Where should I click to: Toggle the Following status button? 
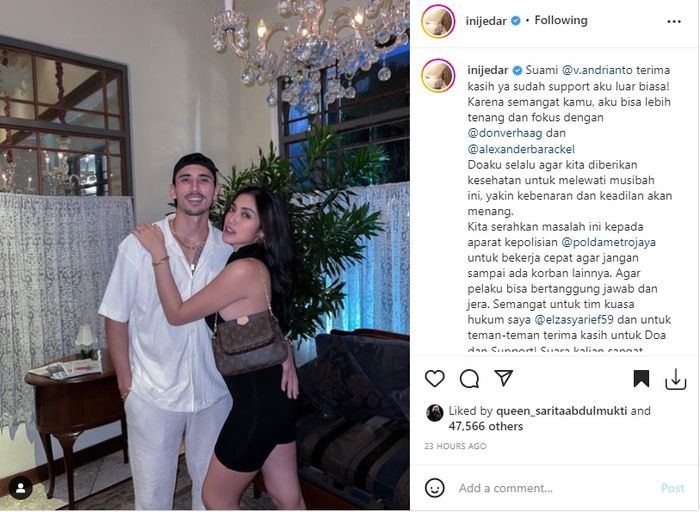tap(561, 21)
